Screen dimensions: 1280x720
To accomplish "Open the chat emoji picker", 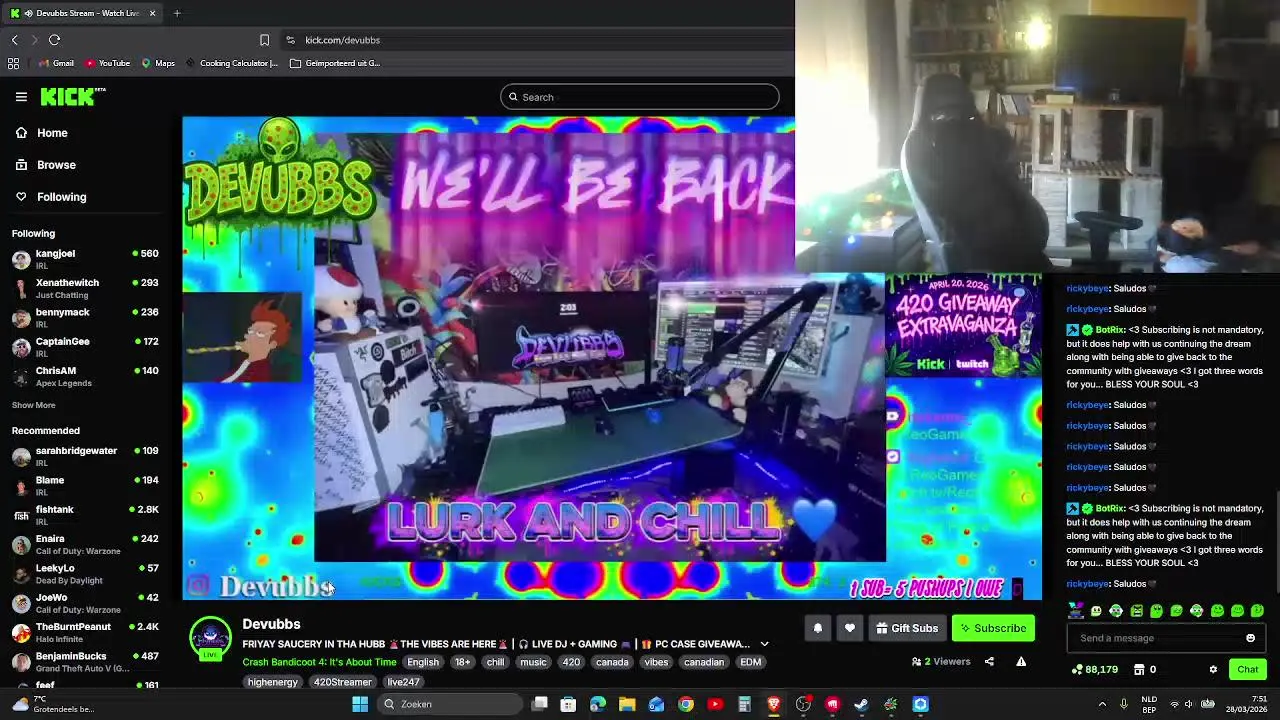I will 1250,638.
